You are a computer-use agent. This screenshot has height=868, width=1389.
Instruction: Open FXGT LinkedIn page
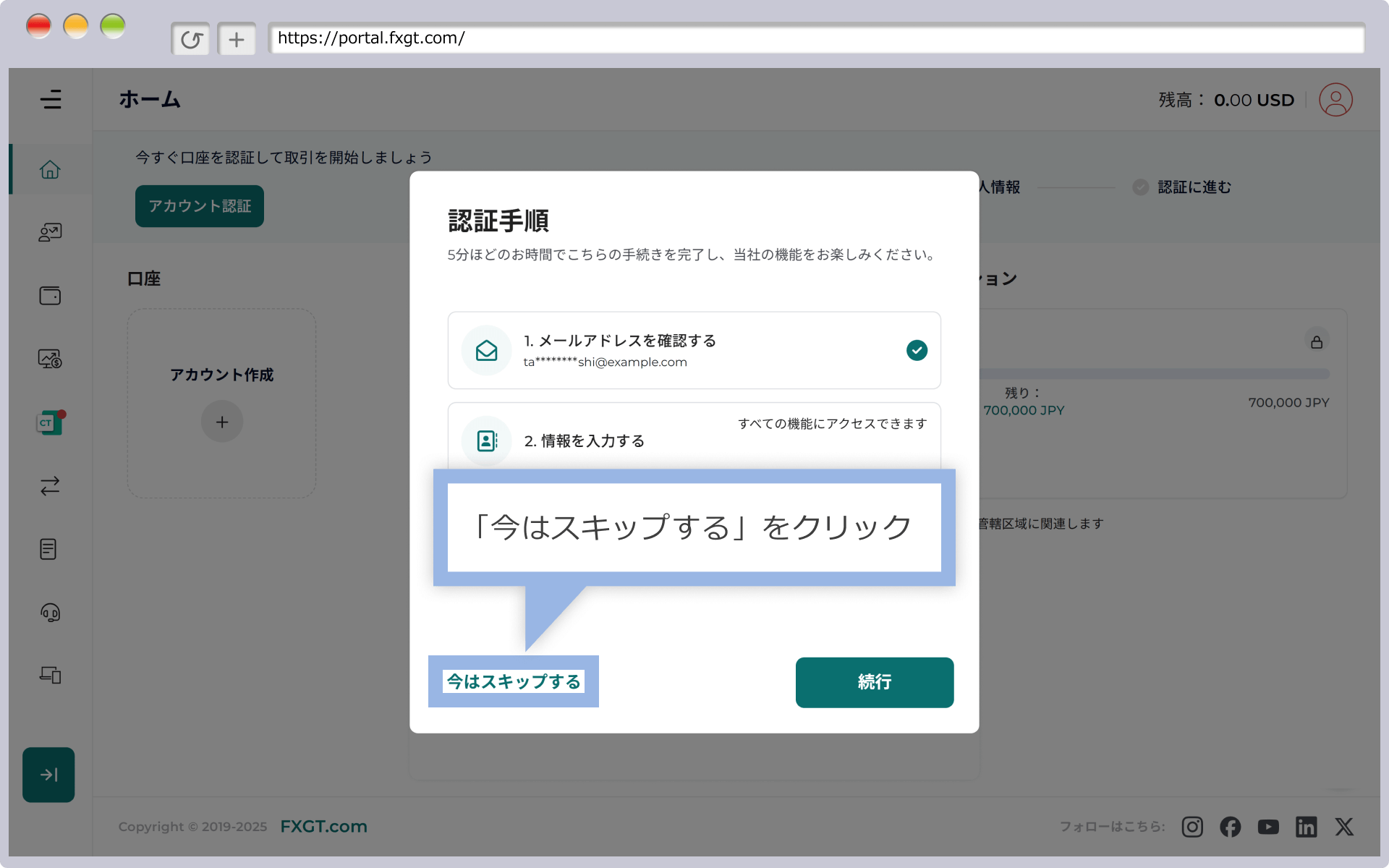click(1306, 826)
